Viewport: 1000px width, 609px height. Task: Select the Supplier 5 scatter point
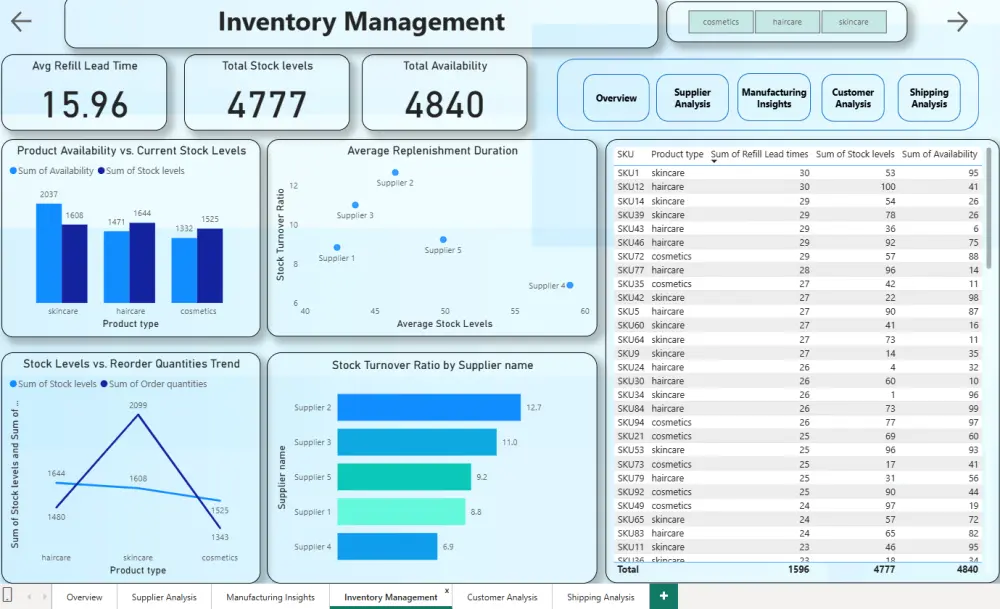[x=443, y=240]
